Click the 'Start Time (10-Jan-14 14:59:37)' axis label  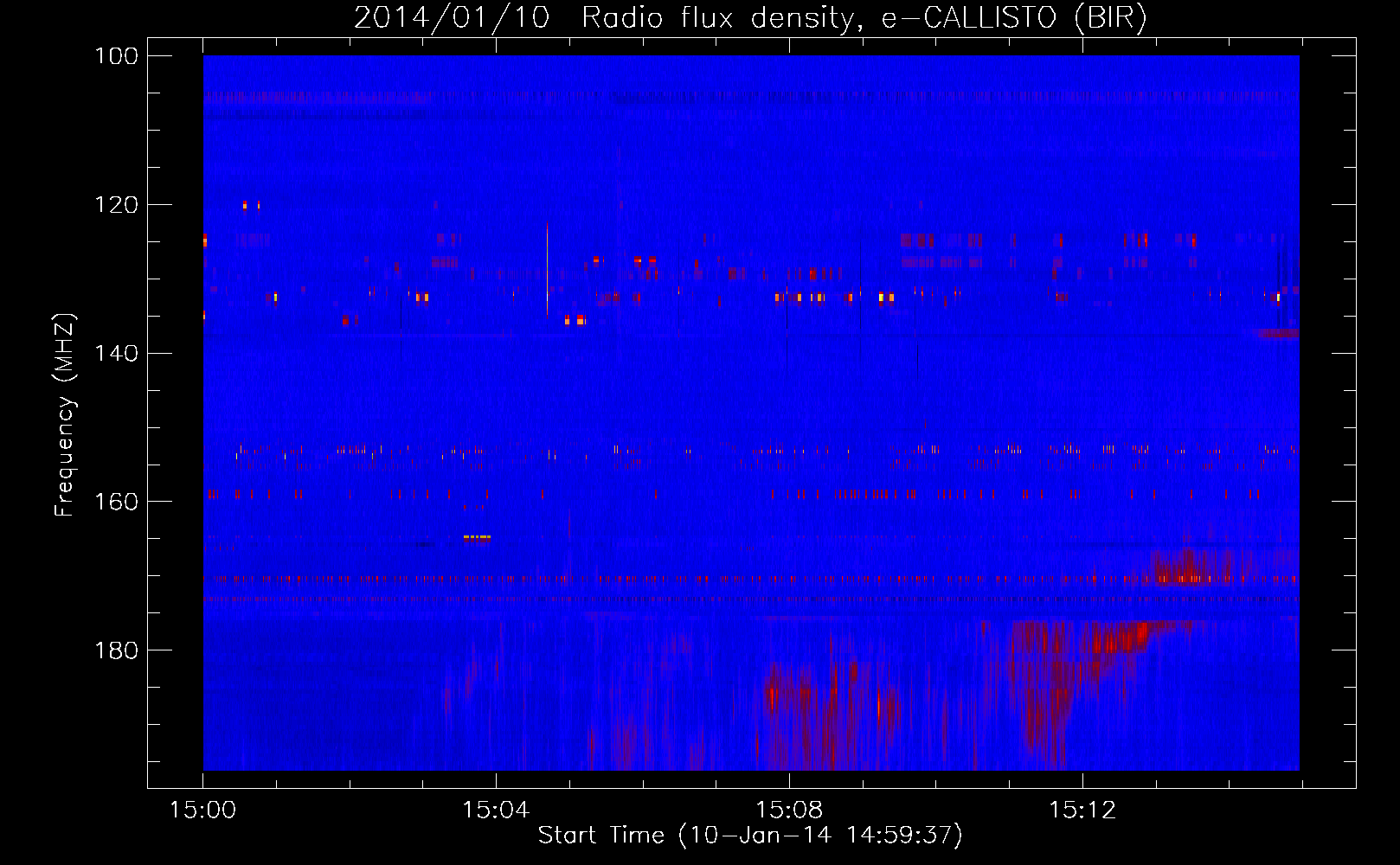tap(750, 836)
